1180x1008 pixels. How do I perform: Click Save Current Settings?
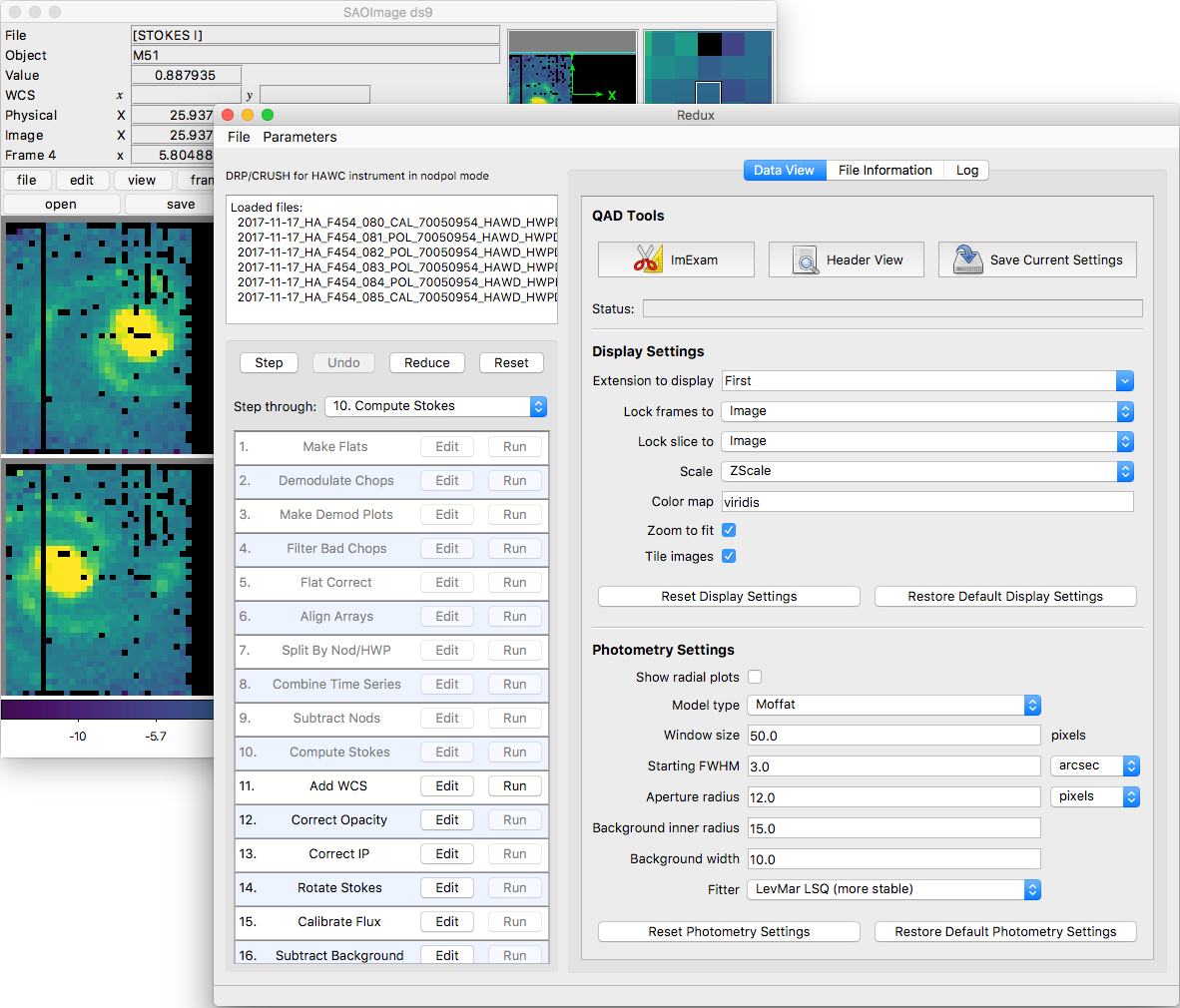1037,259
